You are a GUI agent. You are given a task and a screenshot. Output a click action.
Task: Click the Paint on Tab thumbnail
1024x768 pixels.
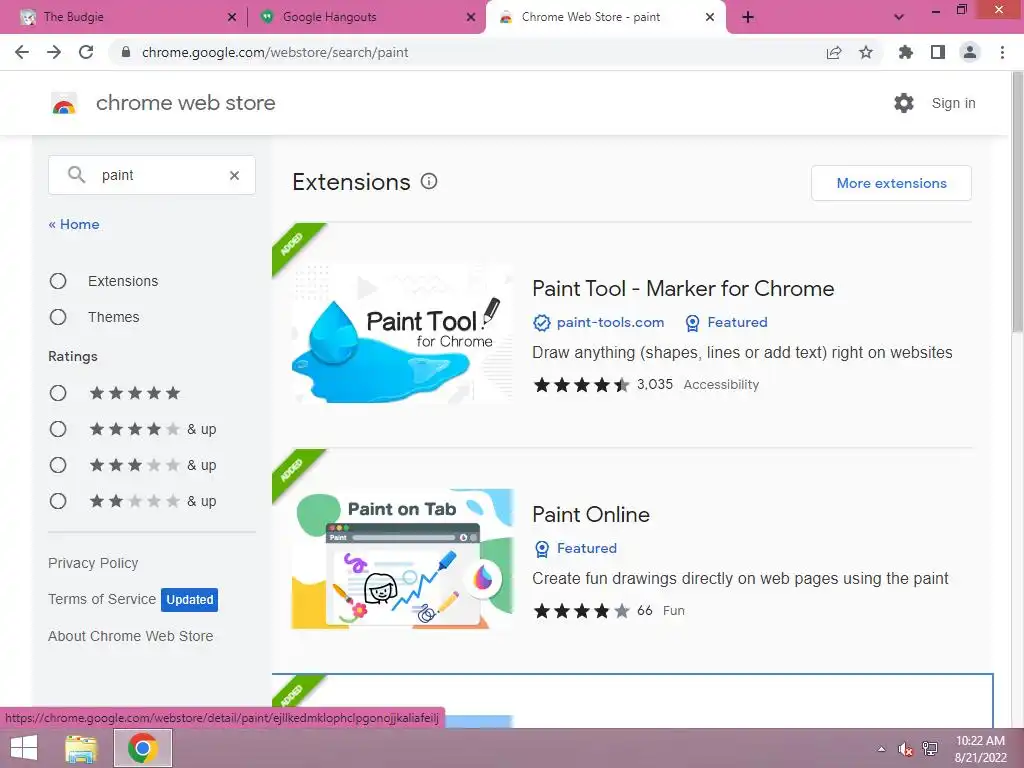(402, 559)
